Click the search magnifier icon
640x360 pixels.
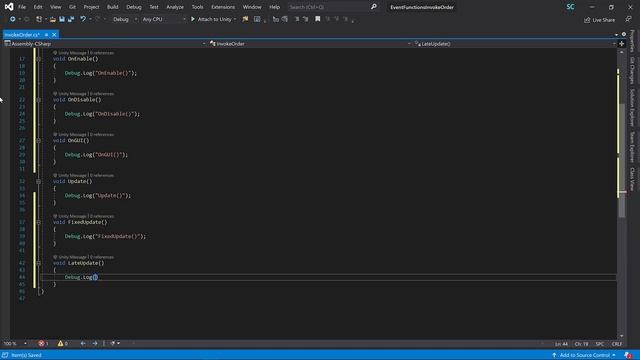pyautogui.click(x=373, y=7)
